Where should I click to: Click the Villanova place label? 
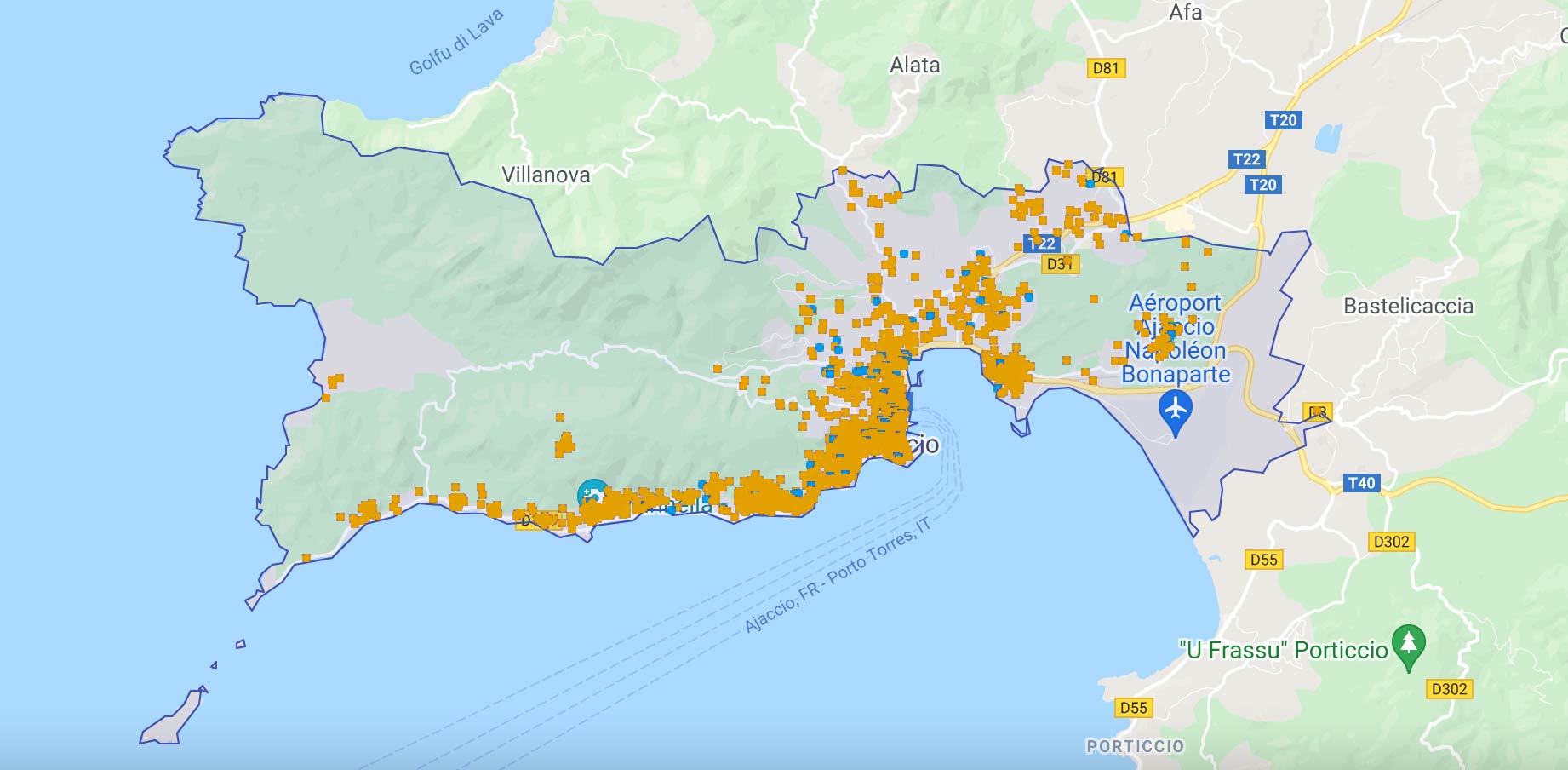[x=546, y=175]
